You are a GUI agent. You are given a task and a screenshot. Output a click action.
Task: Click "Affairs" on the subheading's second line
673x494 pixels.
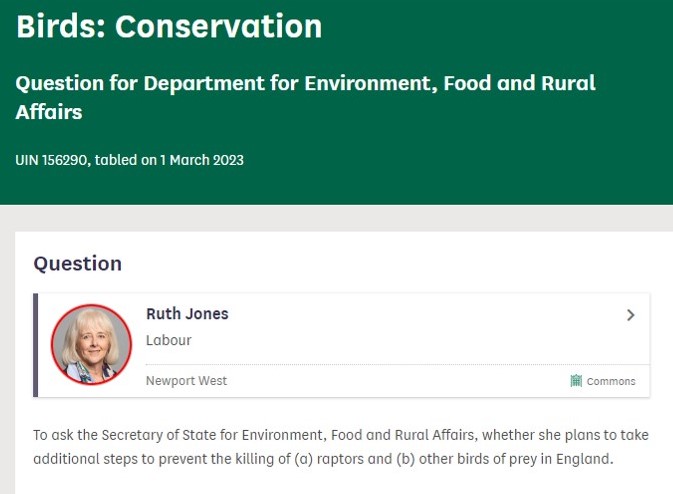click(x=49, y=112)
